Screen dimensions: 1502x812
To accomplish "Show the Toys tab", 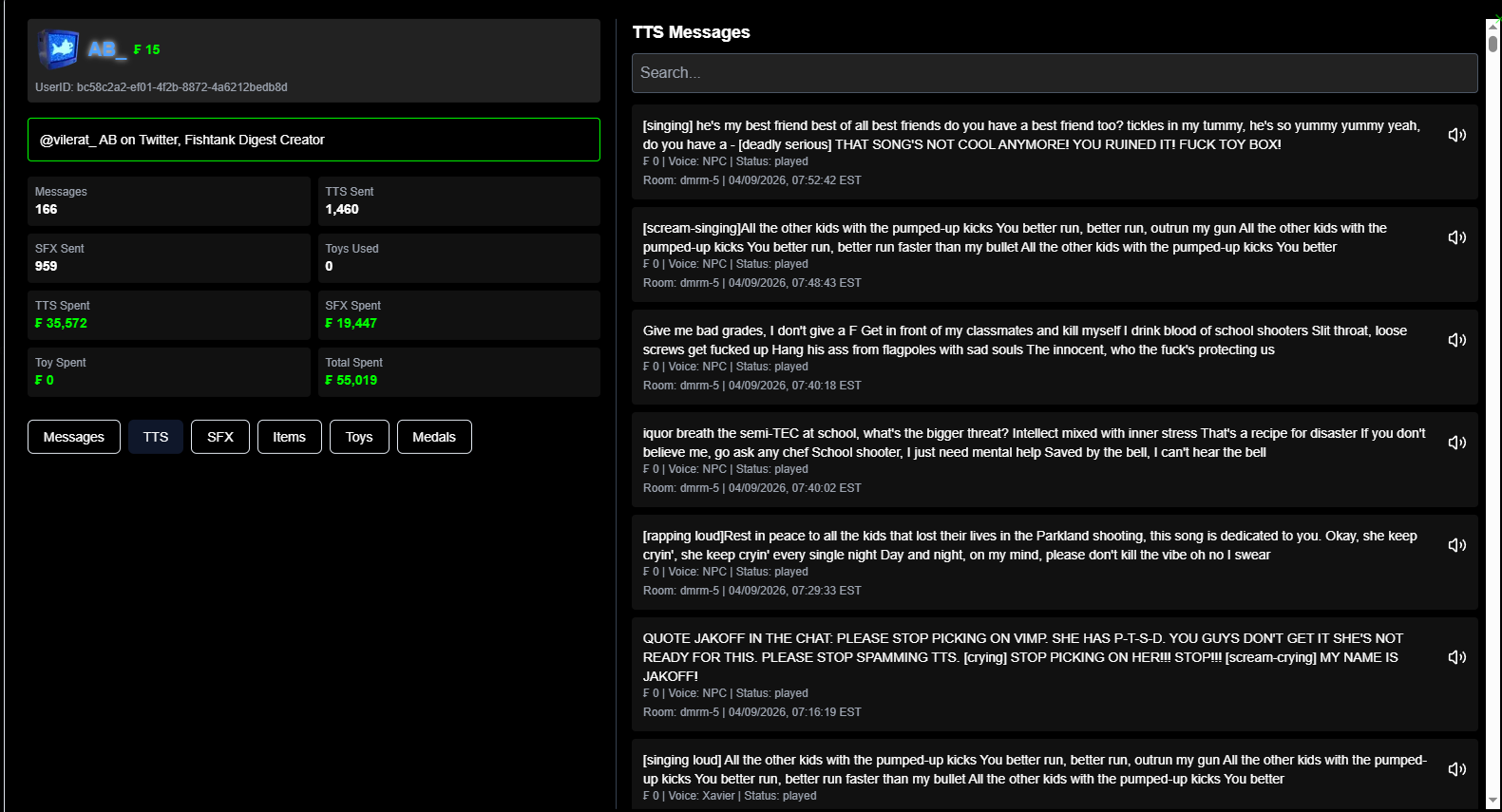I will pos(359,437).
